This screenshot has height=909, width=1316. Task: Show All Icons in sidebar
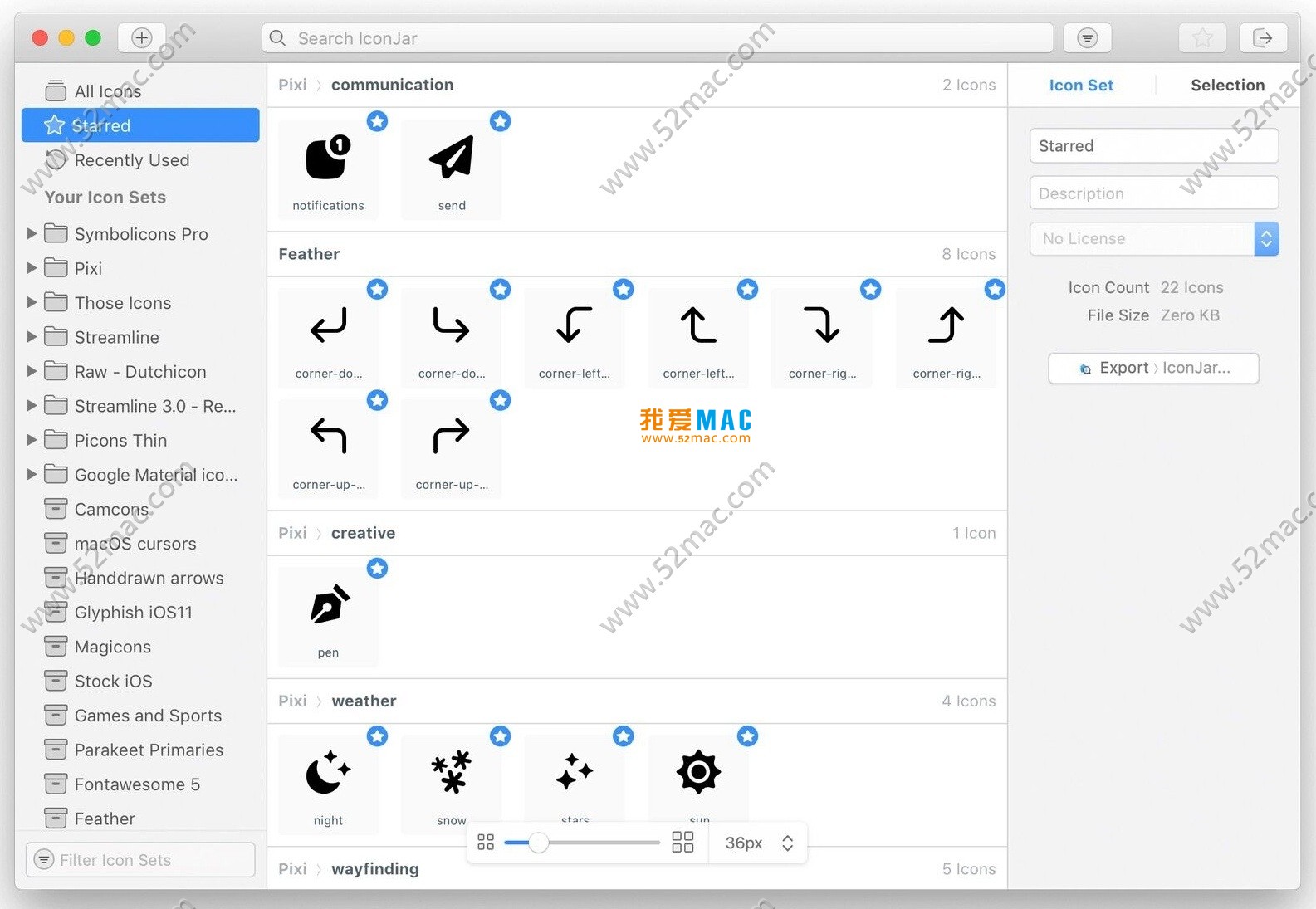click(139, 91)
